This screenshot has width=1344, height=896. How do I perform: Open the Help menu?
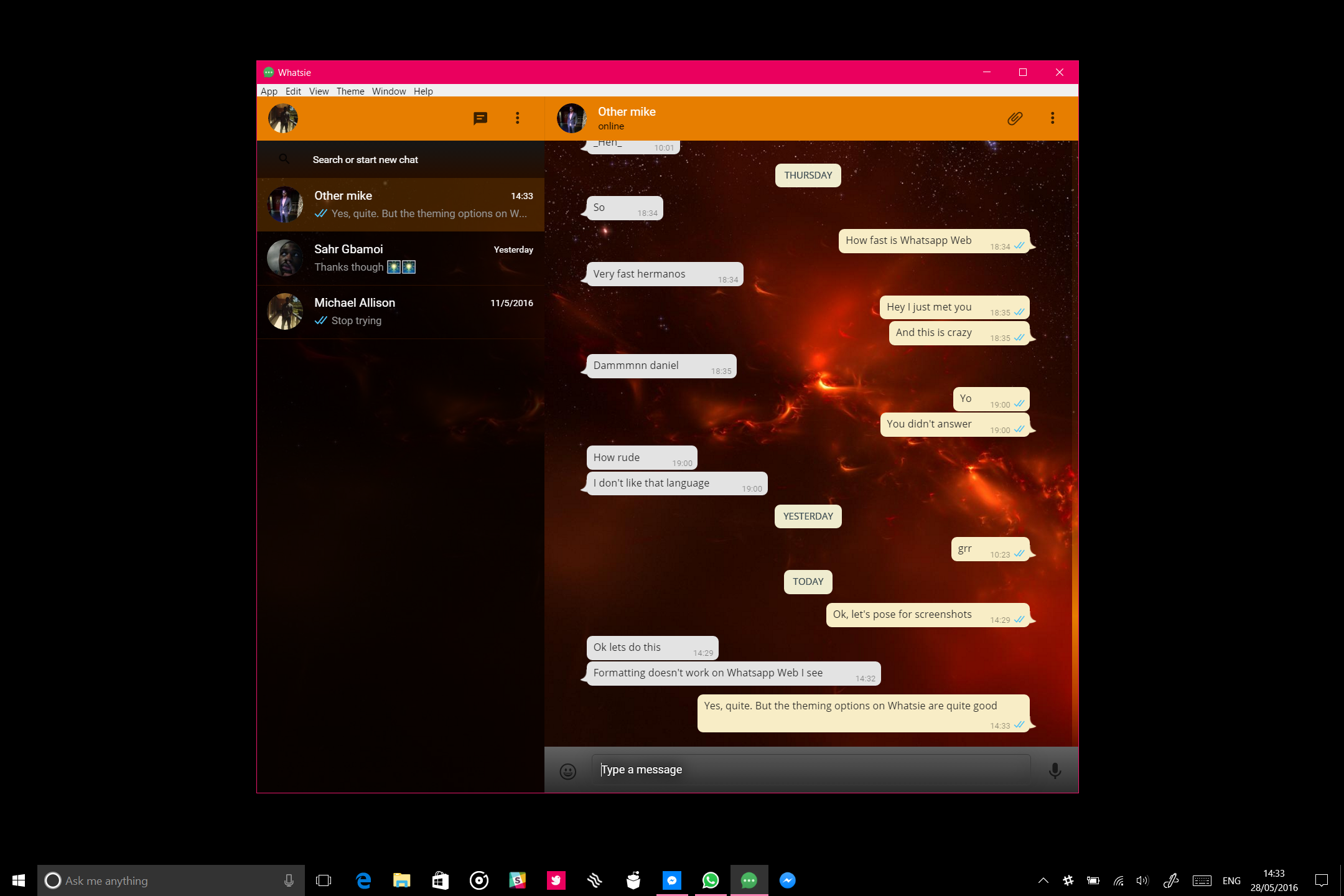[x=423, y=91]
